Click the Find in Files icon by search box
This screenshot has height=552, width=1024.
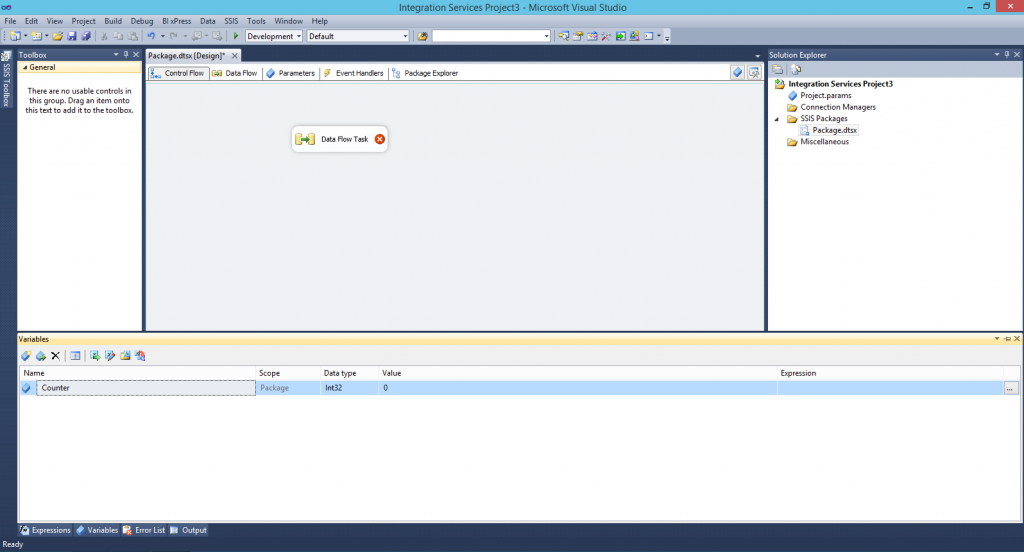(423, 36)
